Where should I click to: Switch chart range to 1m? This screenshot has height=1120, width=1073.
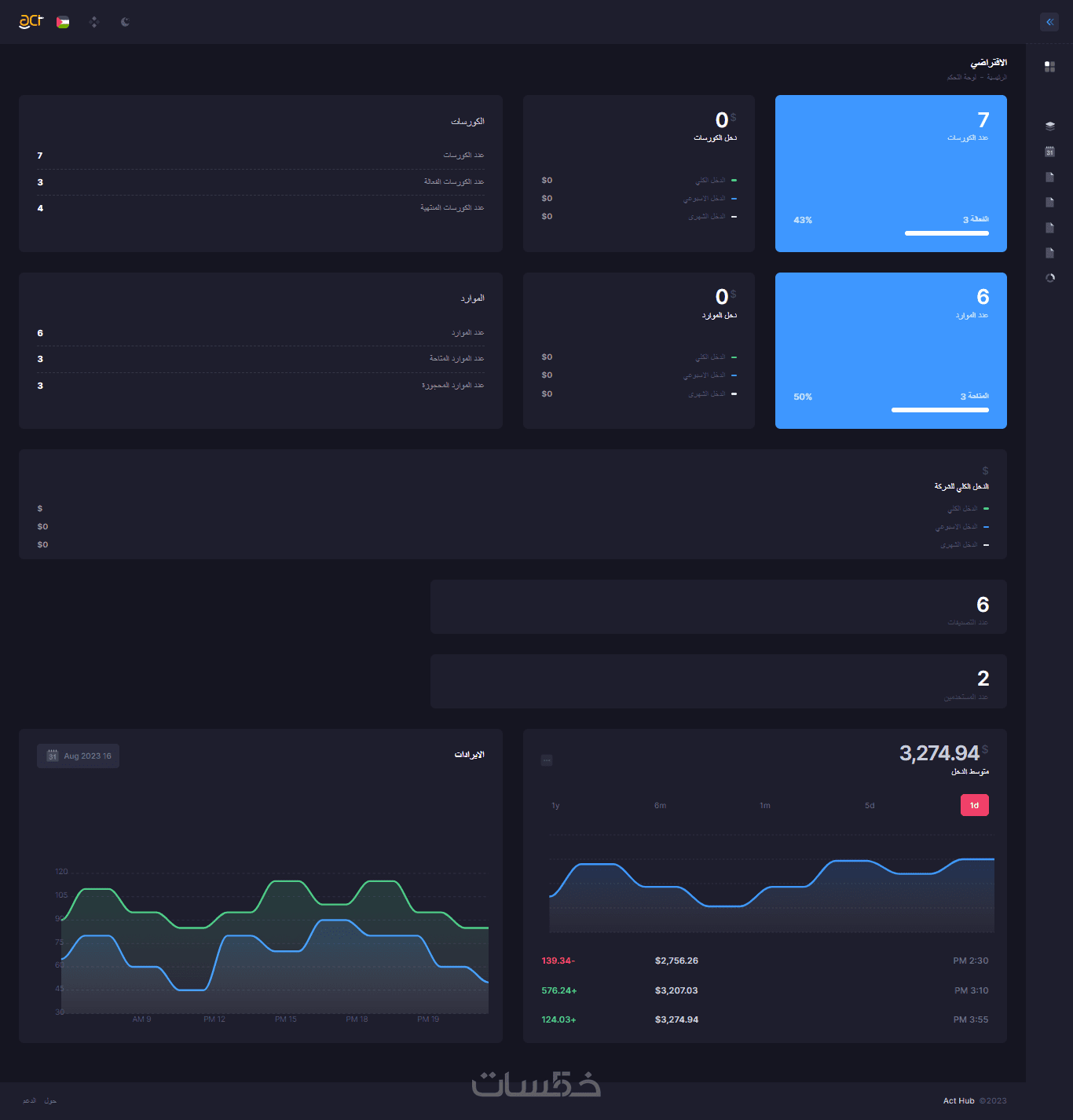764,805
